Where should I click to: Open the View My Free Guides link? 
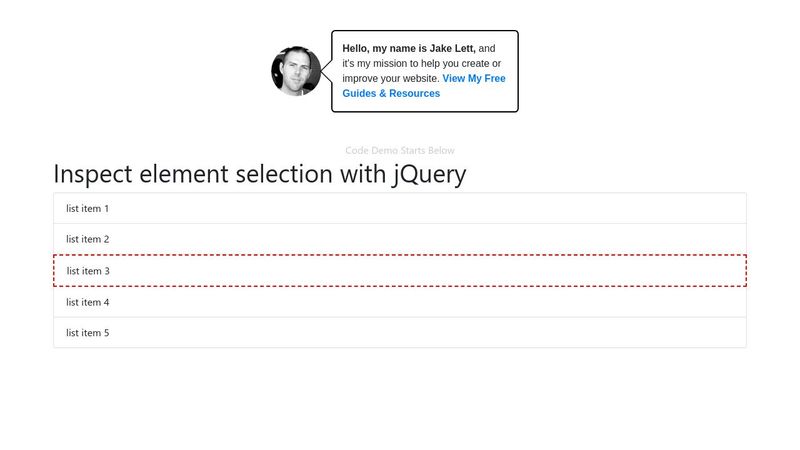click(x=474, y=79)
